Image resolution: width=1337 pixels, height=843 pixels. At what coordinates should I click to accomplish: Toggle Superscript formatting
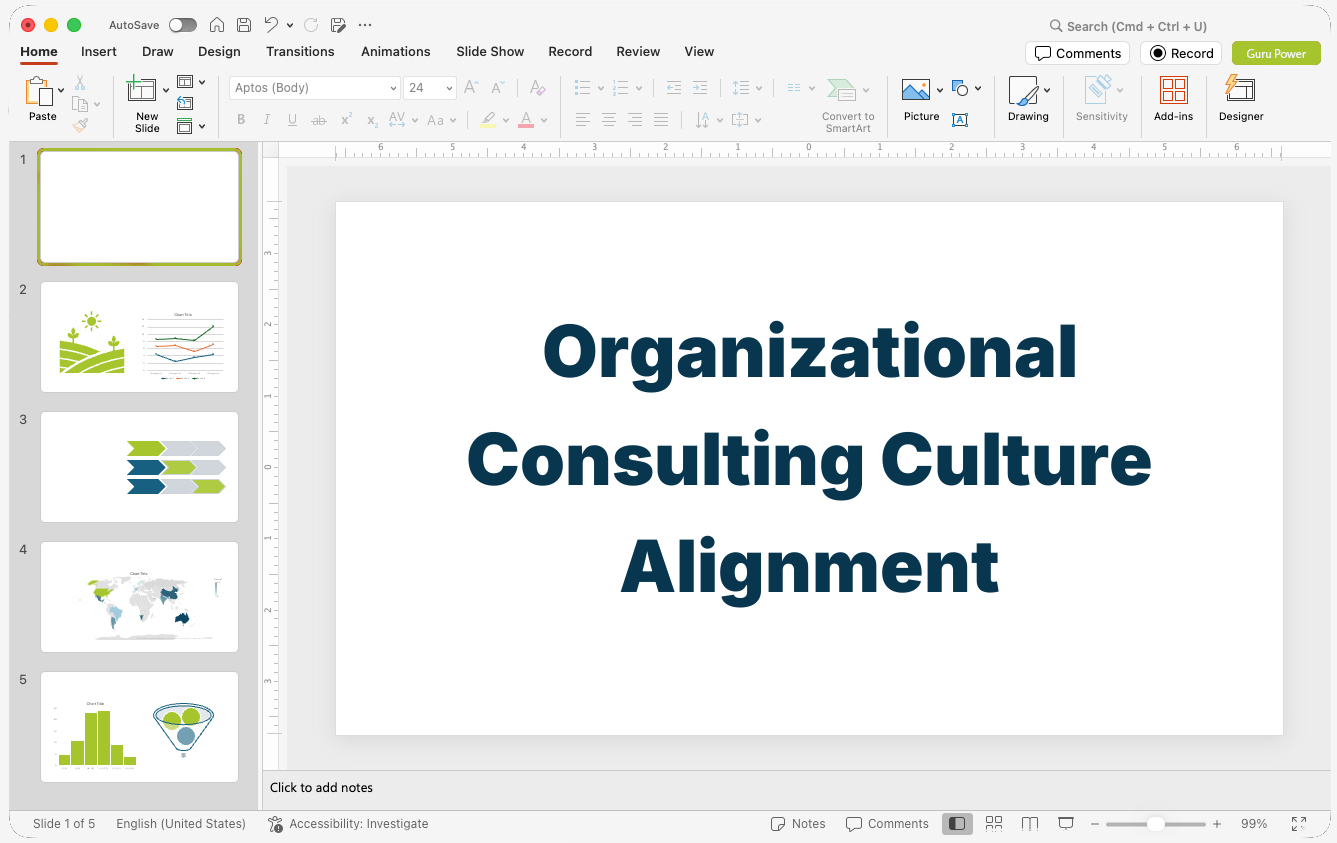[x=346, y=120]
